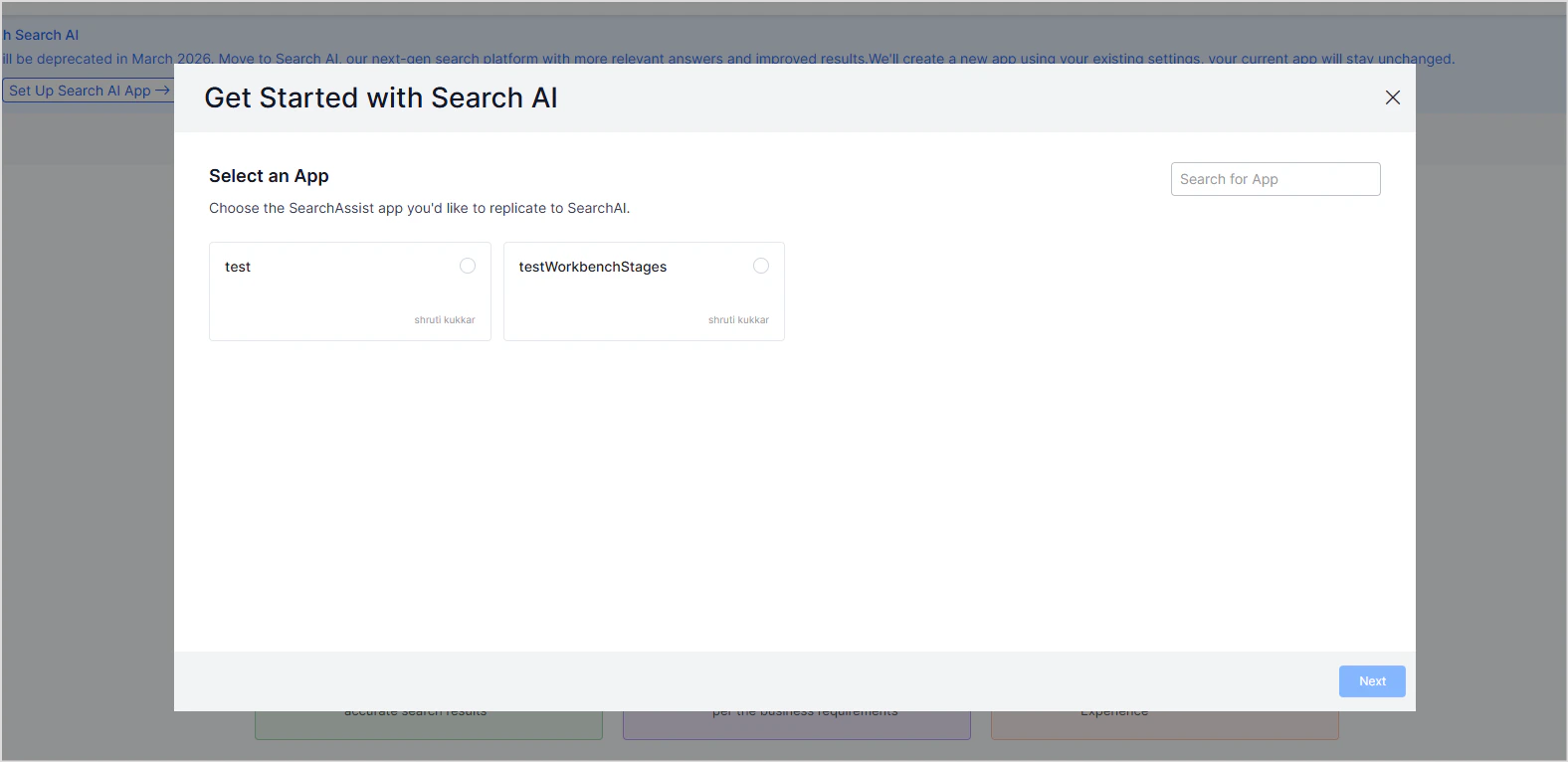The height and width of the screenshot is (762, 1568).
Task: Click the Search for App field
Action: coord(1275,179)
